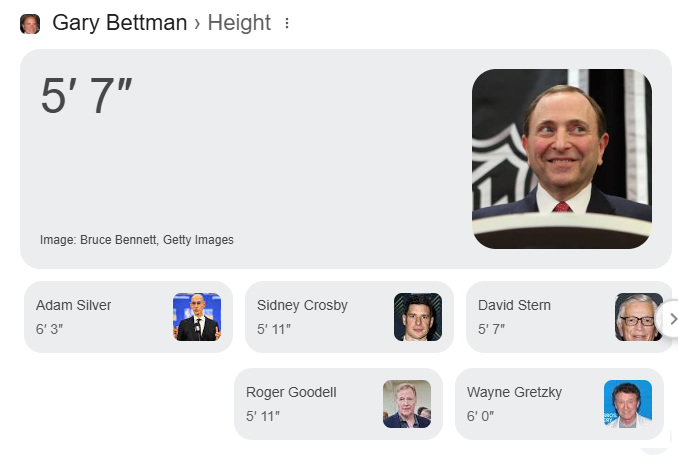Click Roger Goodell's thumbnail photo
The width and height of the screenshot is (678, 459).
pos(406,404)
